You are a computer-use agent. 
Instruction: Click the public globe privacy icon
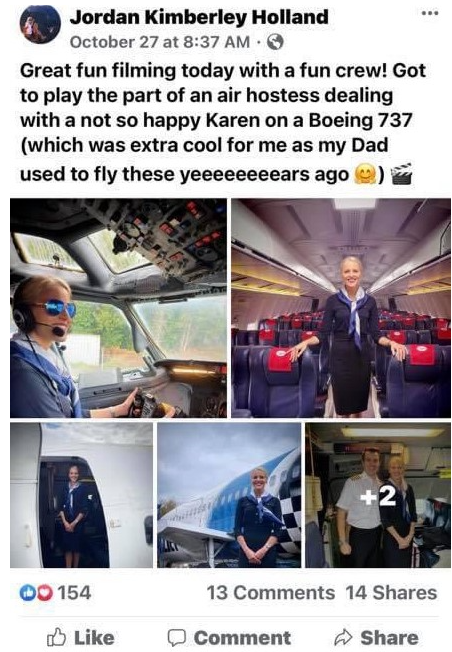(x=275, y=42)
